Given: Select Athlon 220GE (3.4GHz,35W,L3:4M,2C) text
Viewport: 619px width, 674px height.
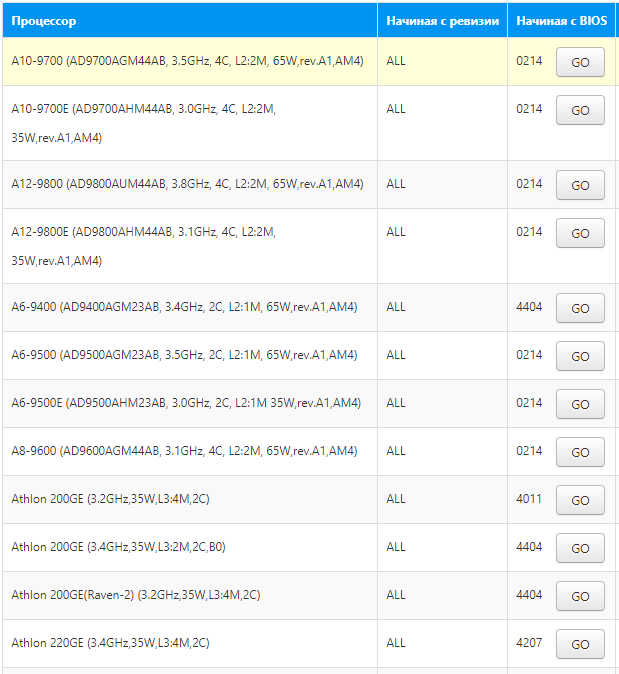Looking at the screenshot, I should point(110,643).
